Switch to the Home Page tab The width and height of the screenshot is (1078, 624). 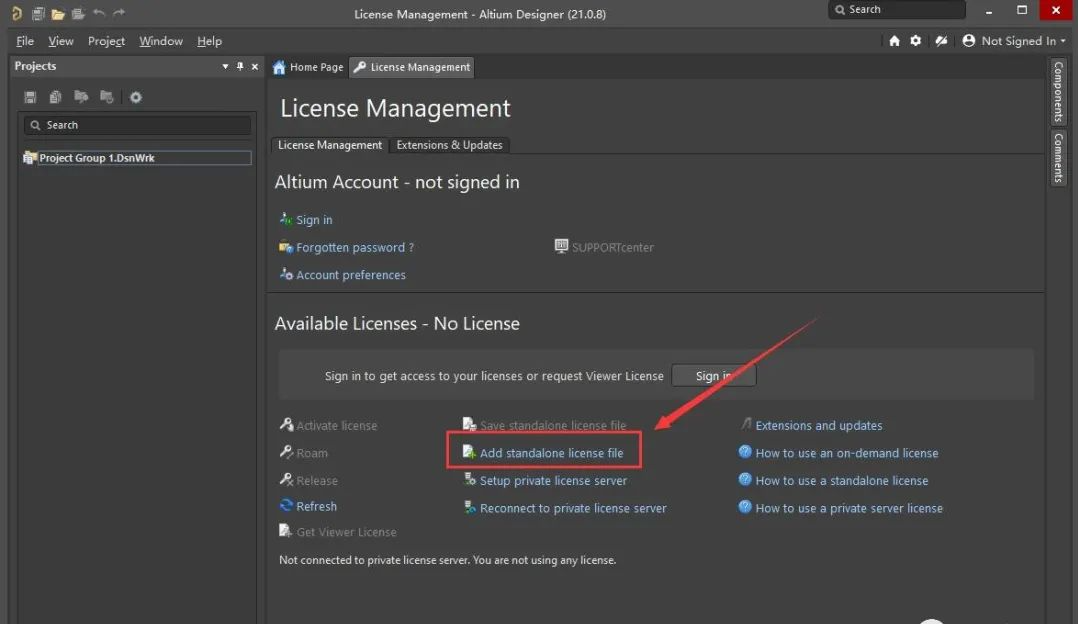(308, 67)
